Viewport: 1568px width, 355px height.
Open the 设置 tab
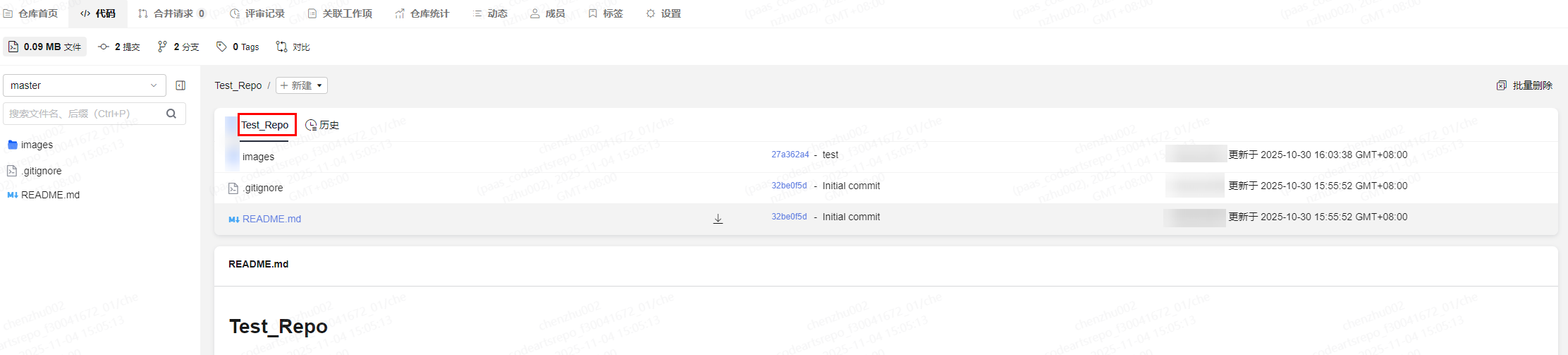click(x=663, y=13)
